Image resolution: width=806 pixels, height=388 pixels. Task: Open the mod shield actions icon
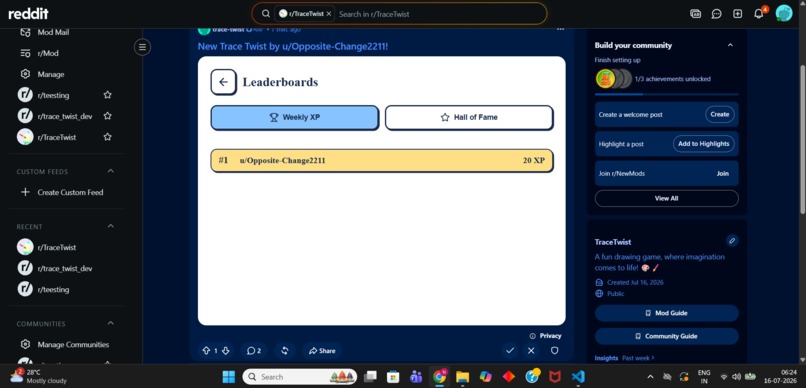tap(555, 350)
